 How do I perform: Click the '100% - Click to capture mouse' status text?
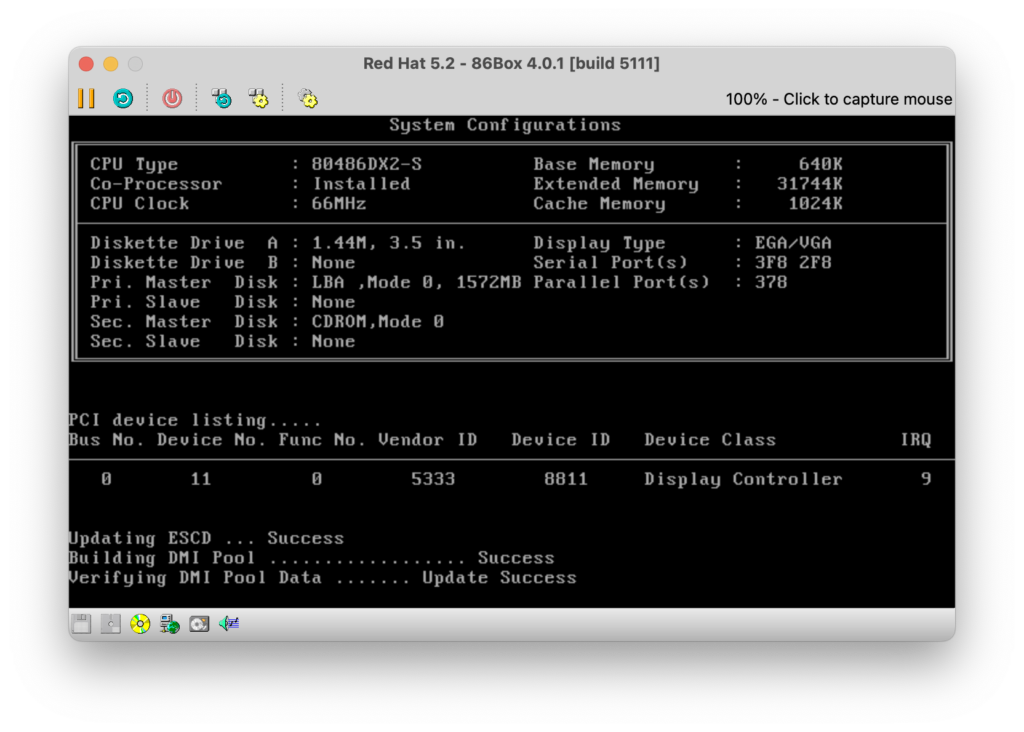click(839, 99)
